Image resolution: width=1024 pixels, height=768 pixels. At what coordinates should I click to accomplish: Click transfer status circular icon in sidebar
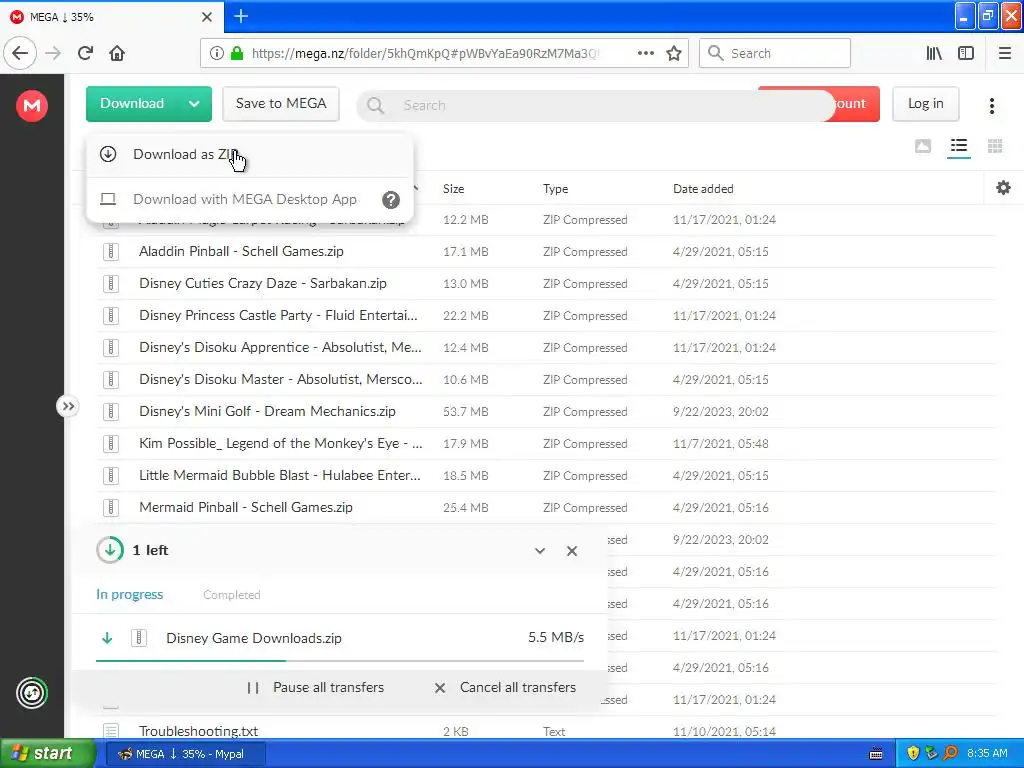[x=32, y=693]
